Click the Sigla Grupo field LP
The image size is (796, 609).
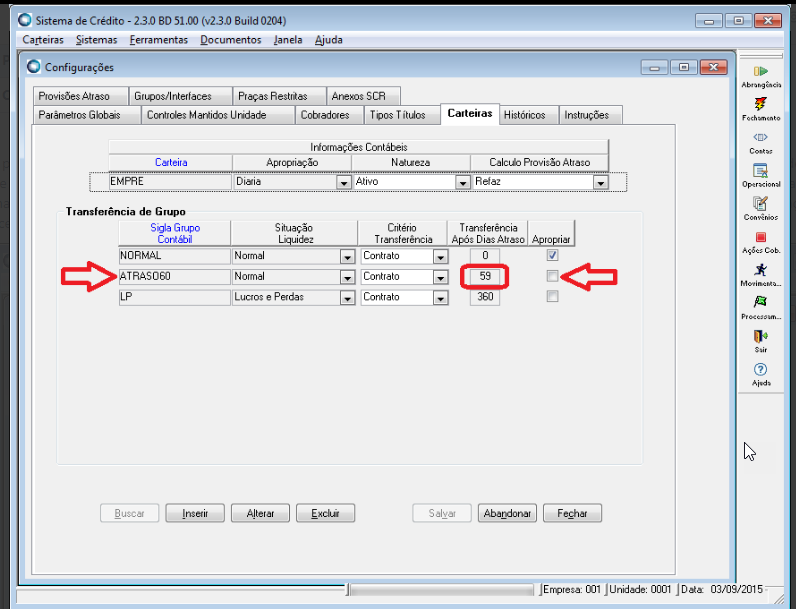tap(174, 297)
